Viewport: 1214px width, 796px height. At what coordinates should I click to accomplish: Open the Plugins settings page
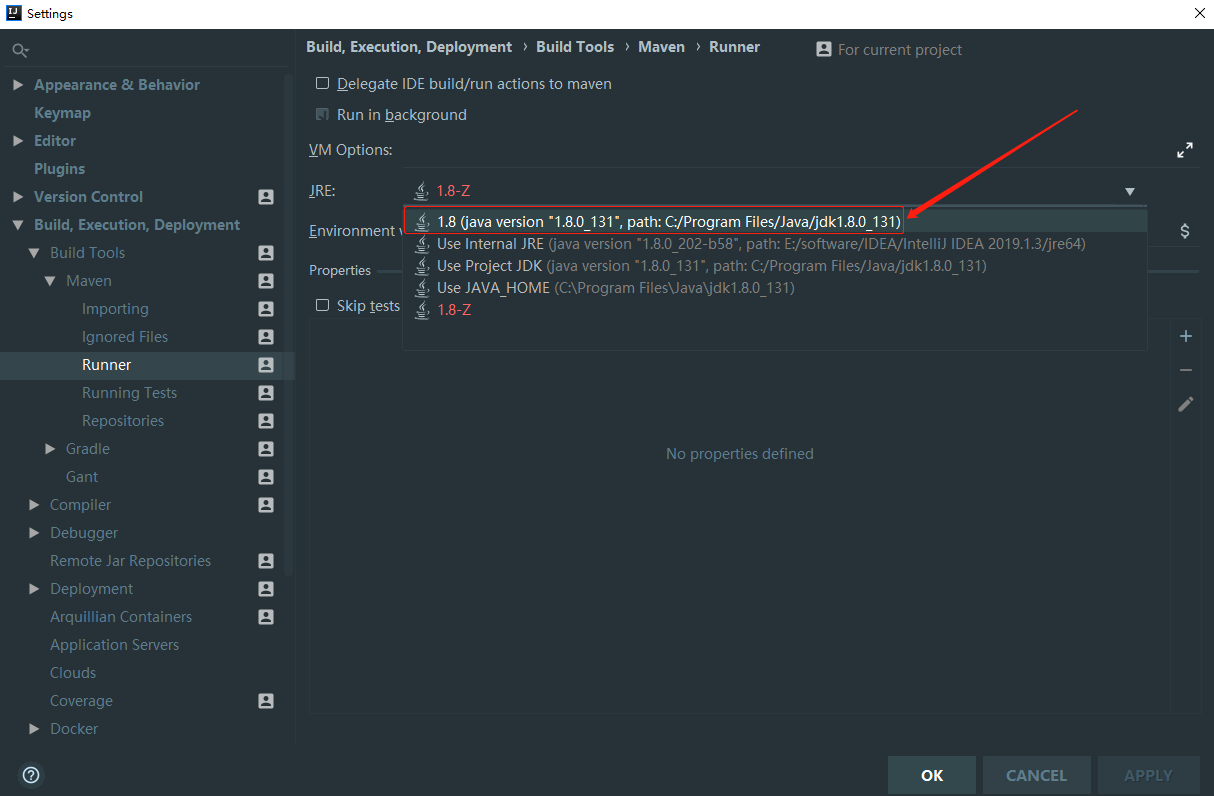point(59,169)
